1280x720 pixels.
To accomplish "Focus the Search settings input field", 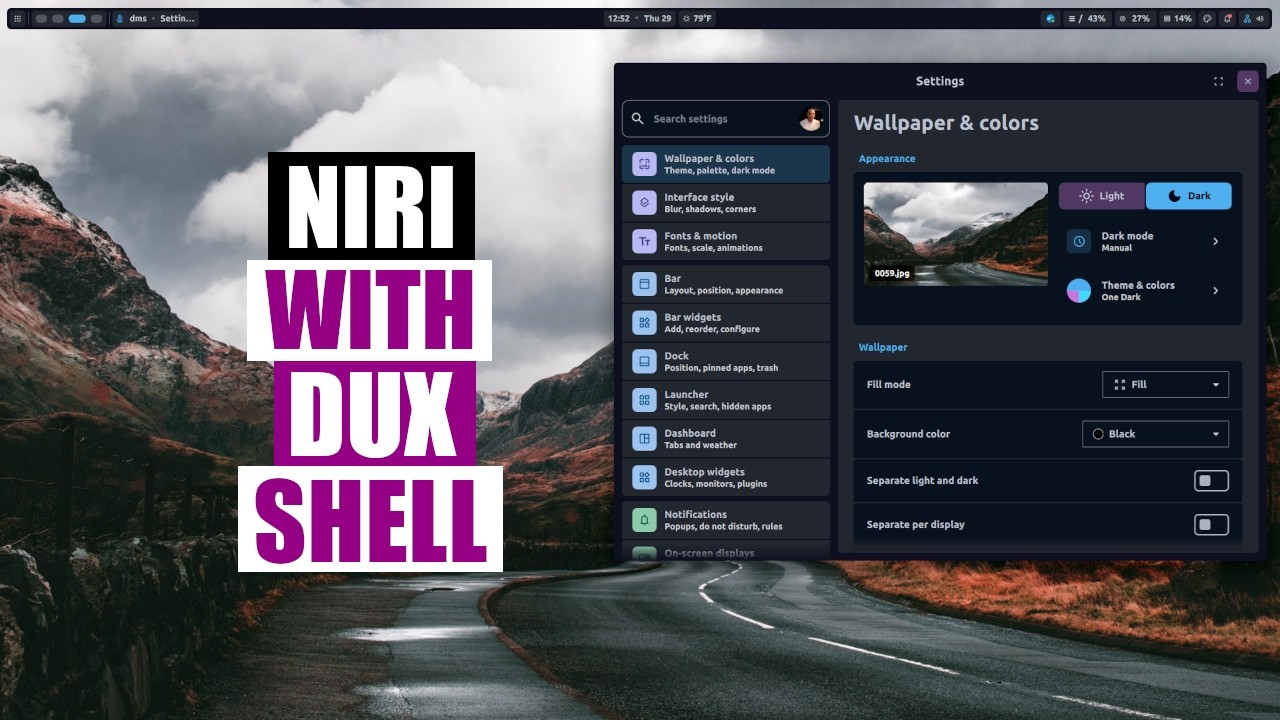I will 726,119.
